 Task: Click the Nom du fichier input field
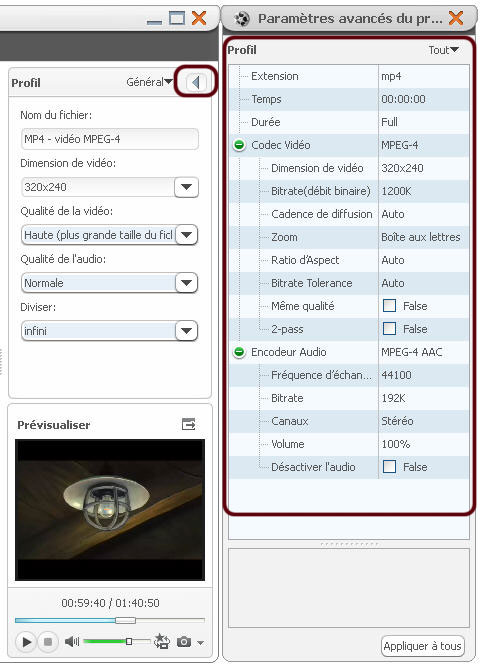pyautogui.click(x=110, y=139)
